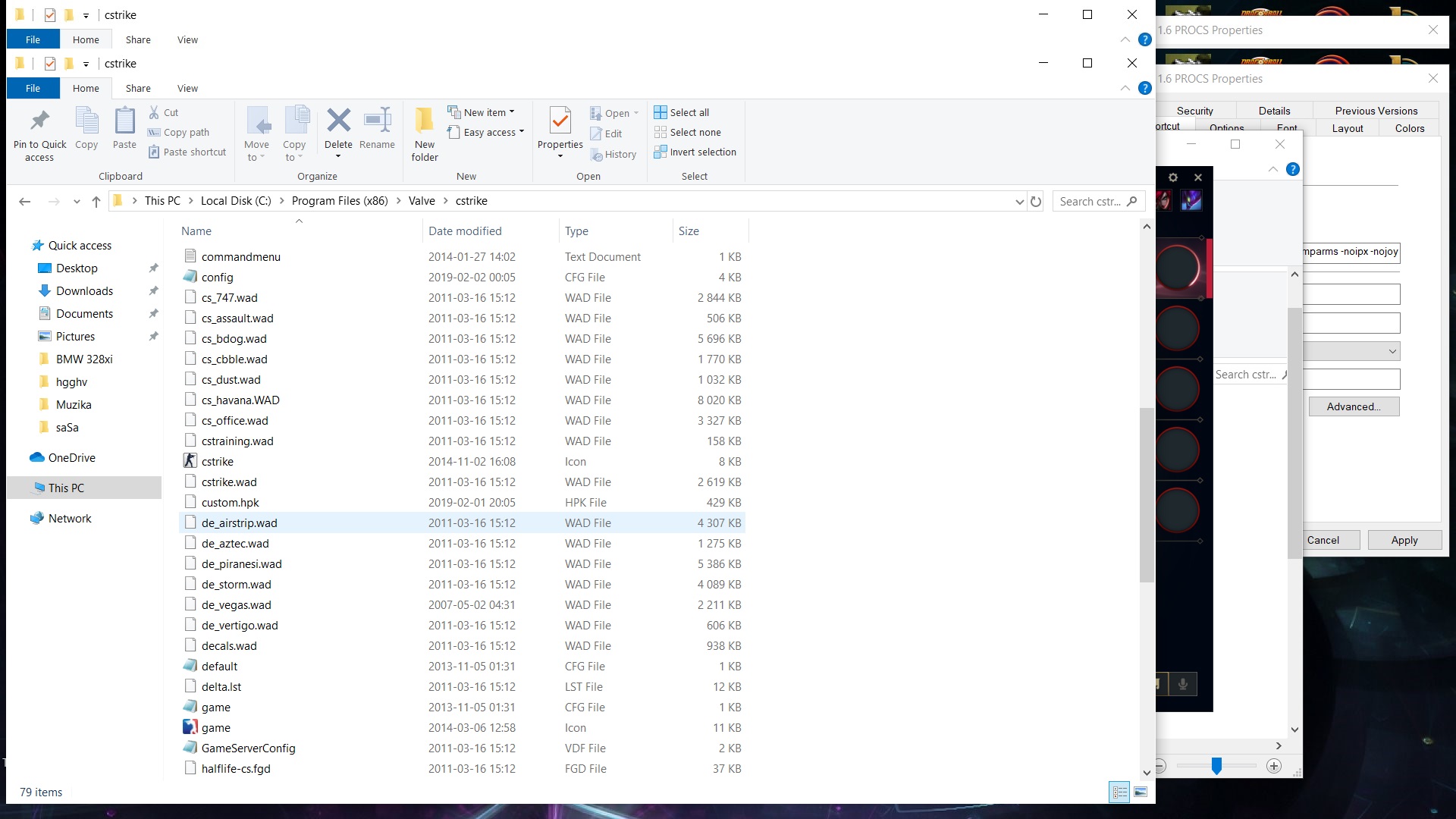Click the microphone button in dark panel
The width and height of the screenshot is (1456, 819).
[x=1182, y=684]
